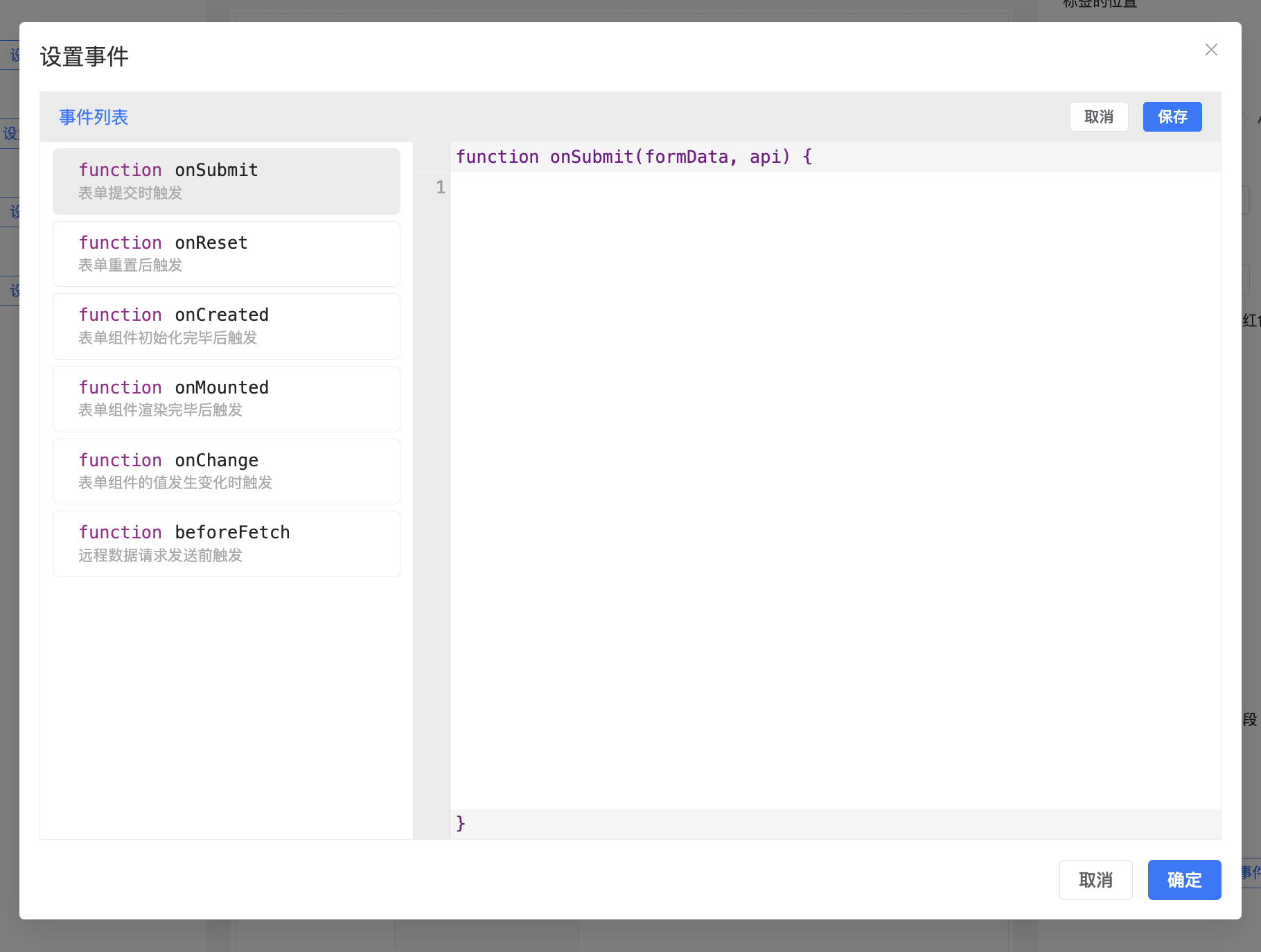Click 取消 beside the 确定 button
Screen dimensions: 1261x952
tap(1095, 880)
